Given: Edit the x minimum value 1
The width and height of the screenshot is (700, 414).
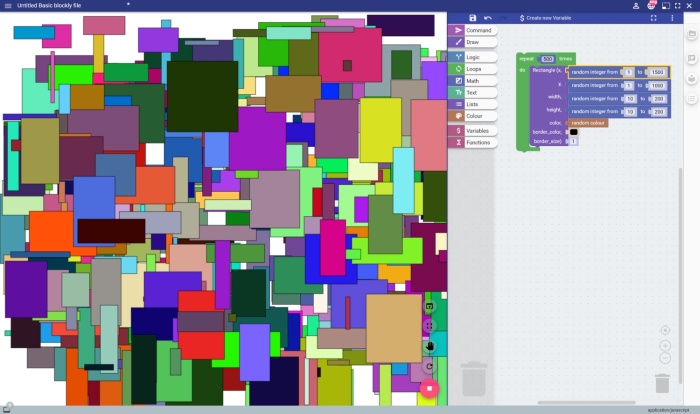Looking at the screenshot, I should click(x=629, y=72).
